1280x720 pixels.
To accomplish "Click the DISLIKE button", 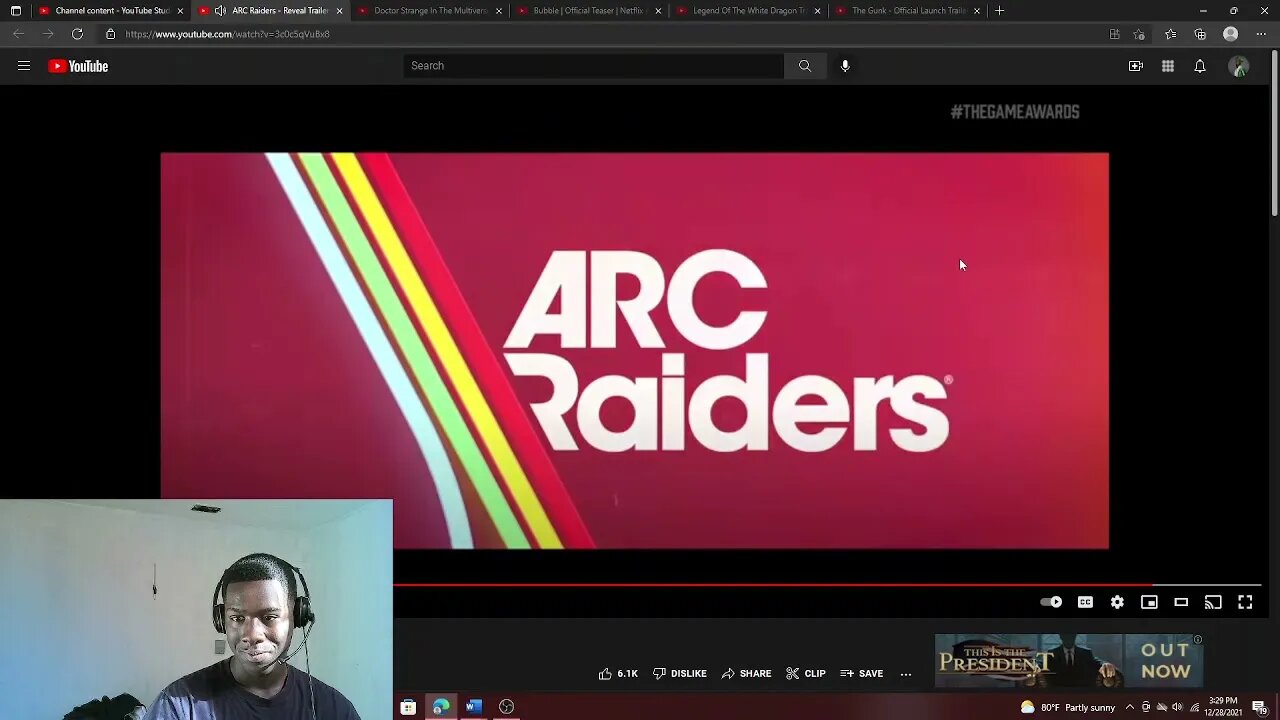I will tap(680, 674).
